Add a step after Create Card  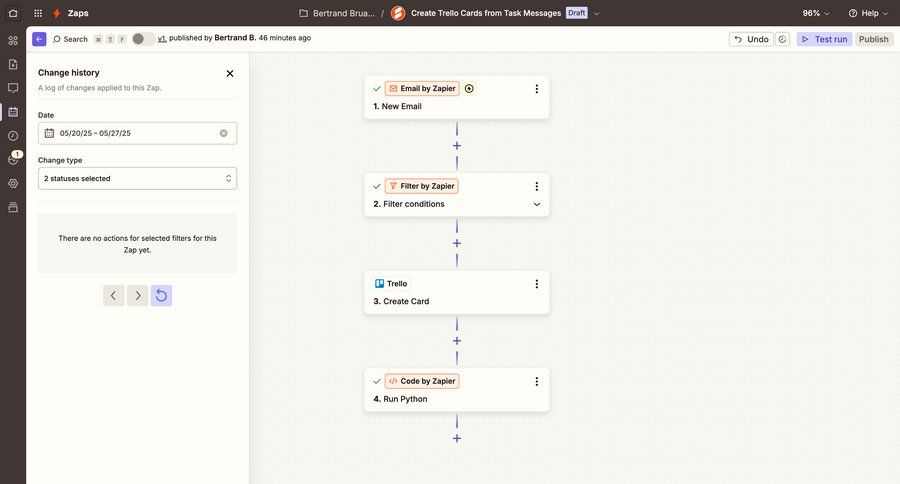[x=457, y=341]
